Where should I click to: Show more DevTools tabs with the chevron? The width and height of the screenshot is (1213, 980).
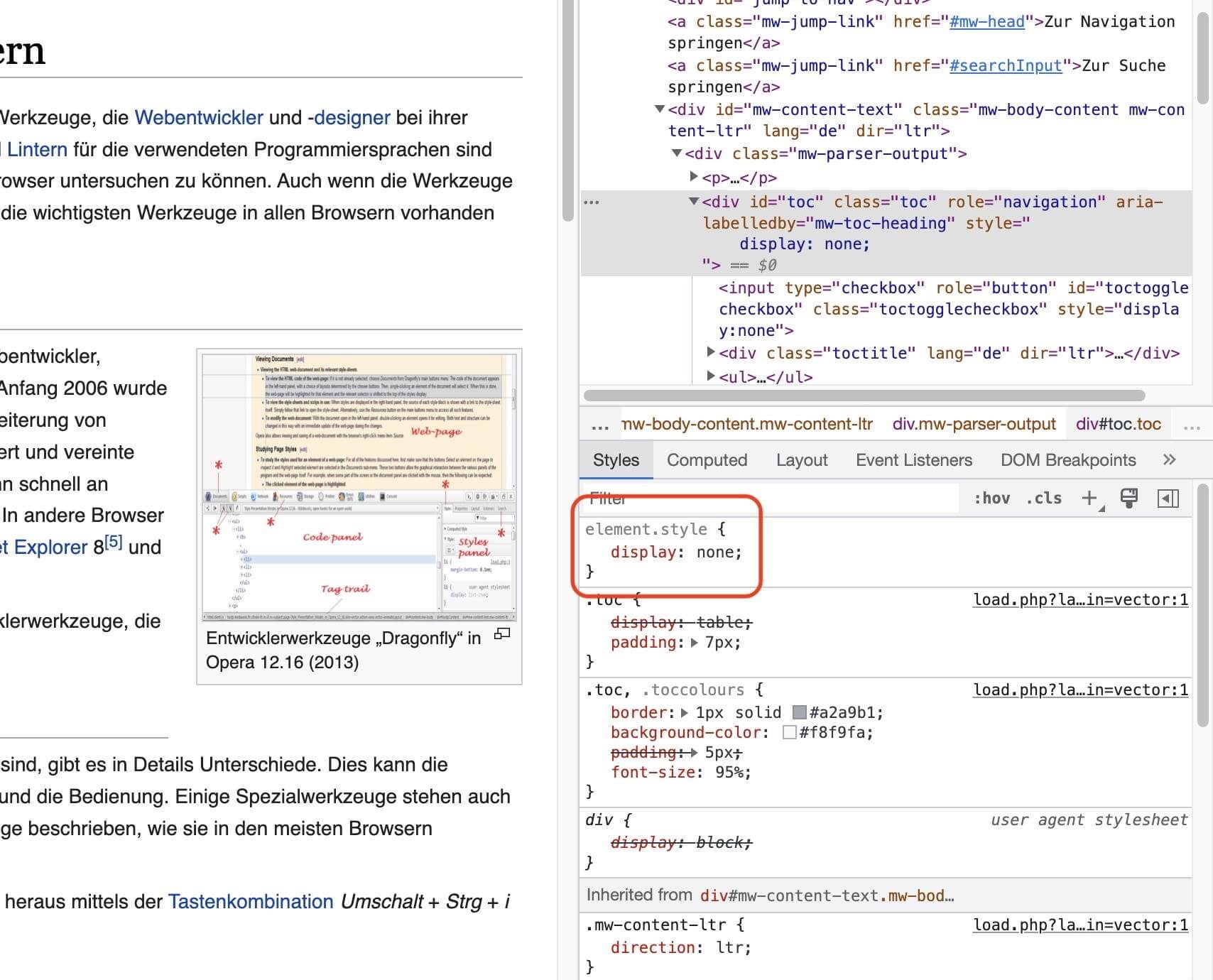[x=1169, y=459]
